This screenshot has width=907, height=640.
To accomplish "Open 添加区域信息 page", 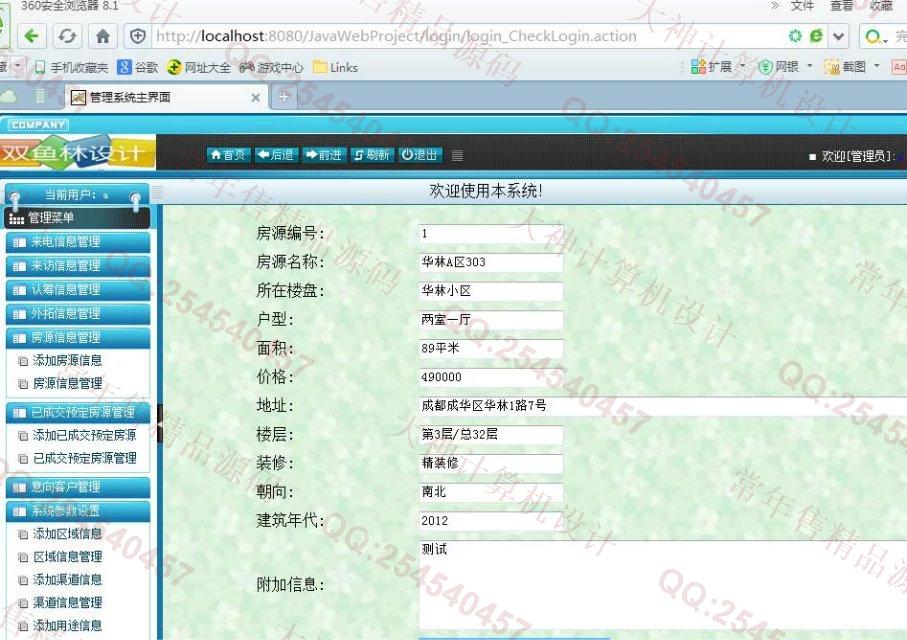I will [x=67, y=534].
